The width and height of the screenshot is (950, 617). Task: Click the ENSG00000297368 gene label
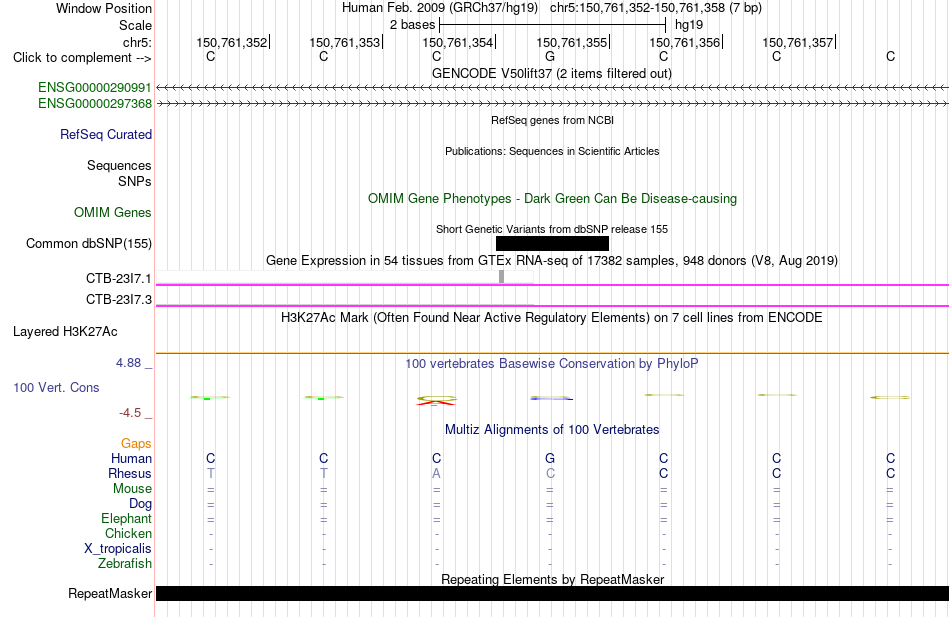[95, 104]
